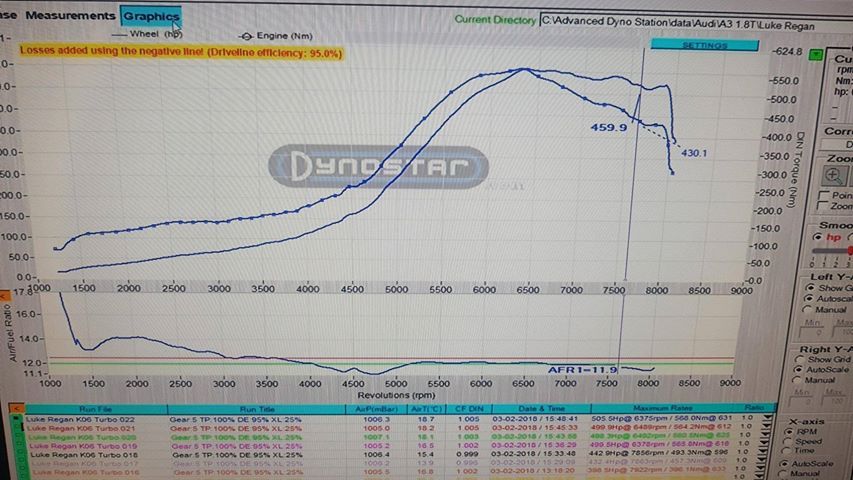Click the green marker beside run K06 Turbo 022
Screen dimensions: 853x480
(x=16, y=419)
